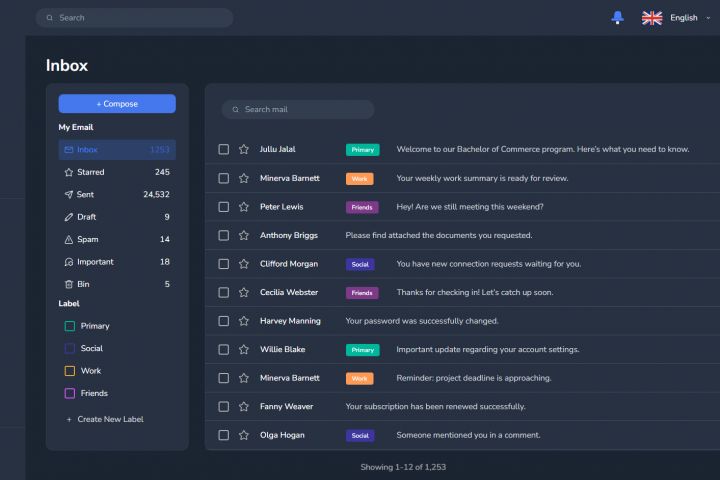The width and height of the screenshot is (720, 480).
Task: Open the notifications bell
Action: pyautogui.click(x=618, y=17)
